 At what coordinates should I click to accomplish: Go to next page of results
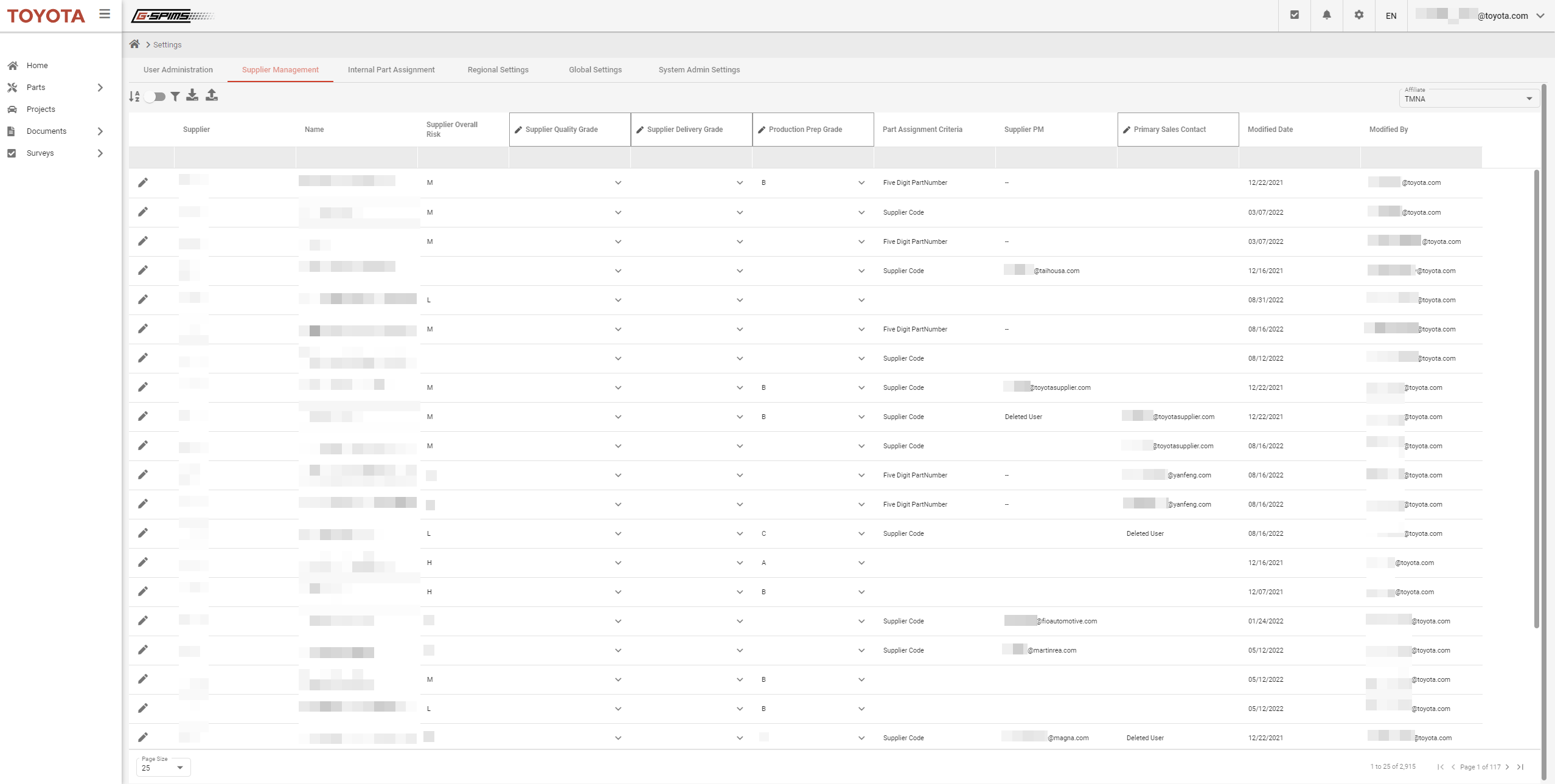(1508, 767)
